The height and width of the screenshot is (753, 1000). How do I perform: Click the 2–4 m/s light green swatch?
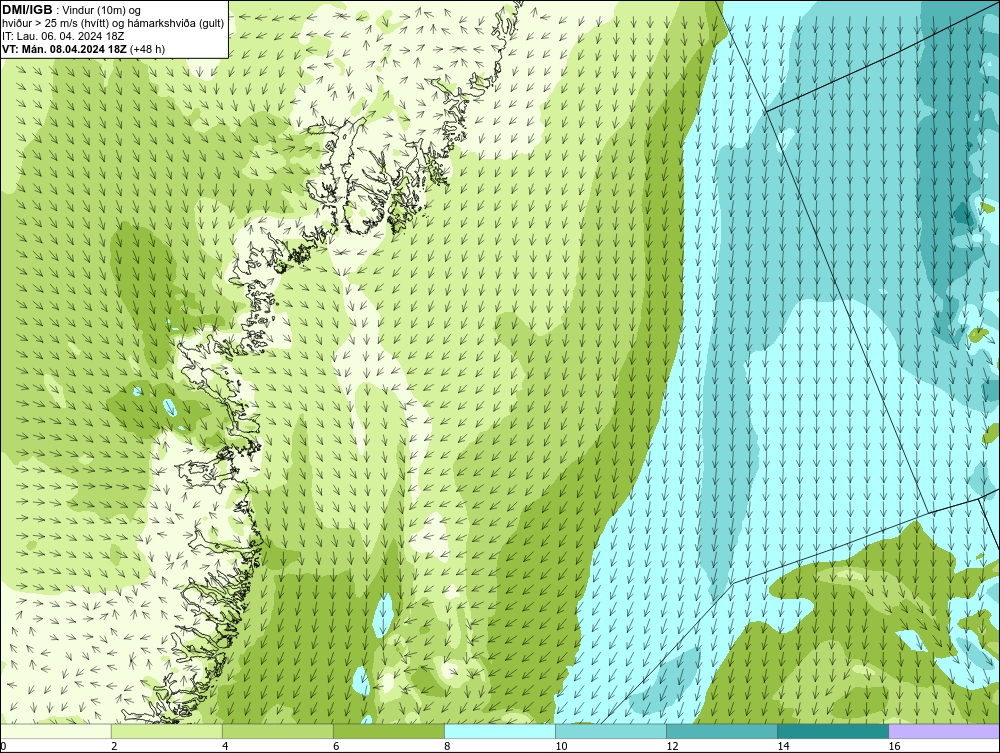(x=167, y=731)
